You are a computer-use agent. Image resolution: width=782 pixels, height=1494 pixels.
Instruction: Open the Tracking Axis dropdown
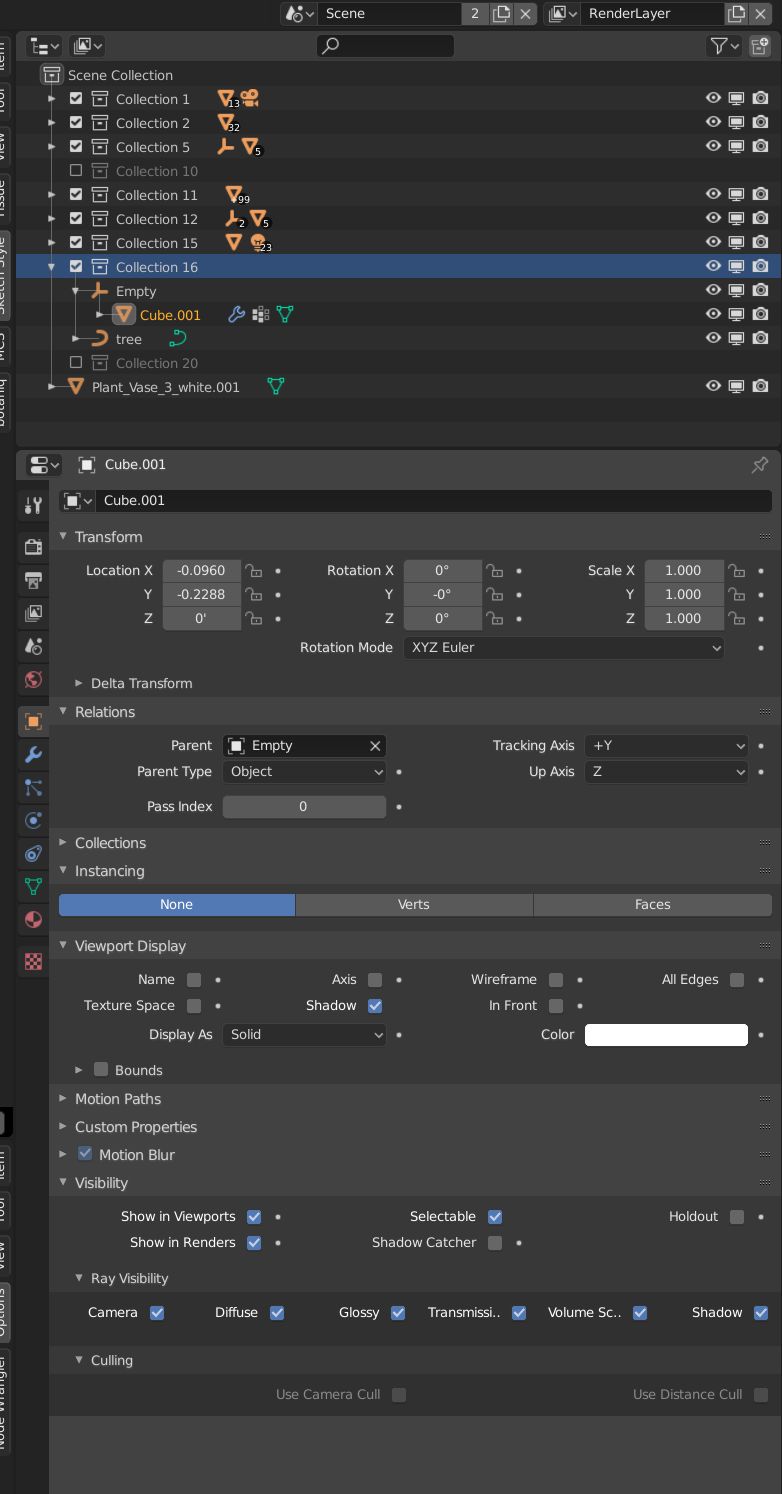pyautogui.click(x=666, y=746)
